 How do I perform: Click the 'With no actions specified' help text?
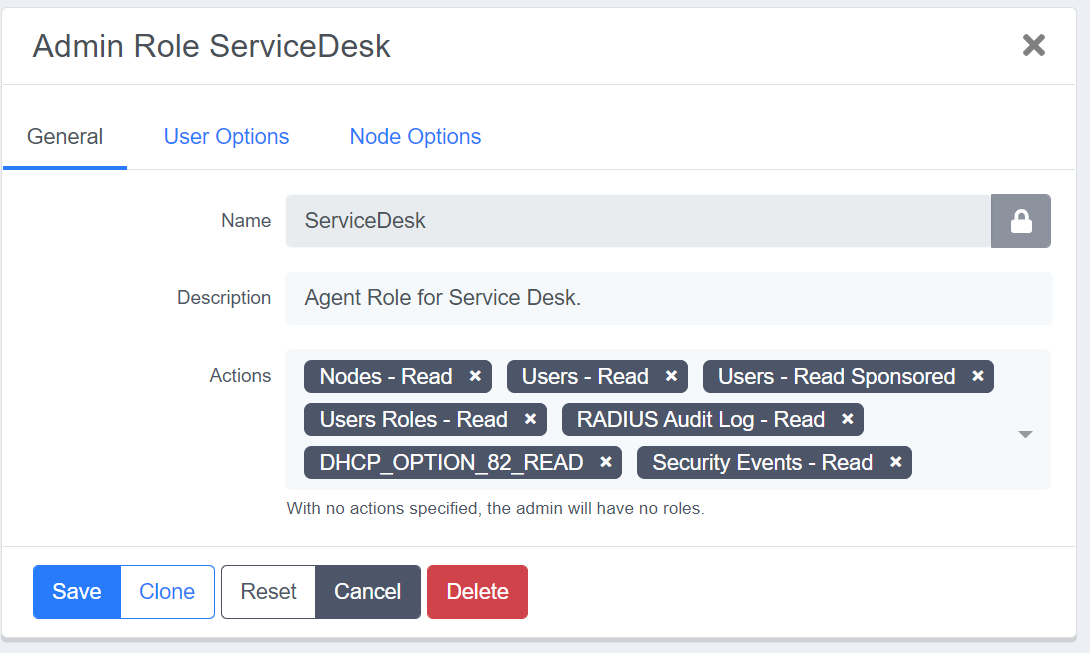496,508
